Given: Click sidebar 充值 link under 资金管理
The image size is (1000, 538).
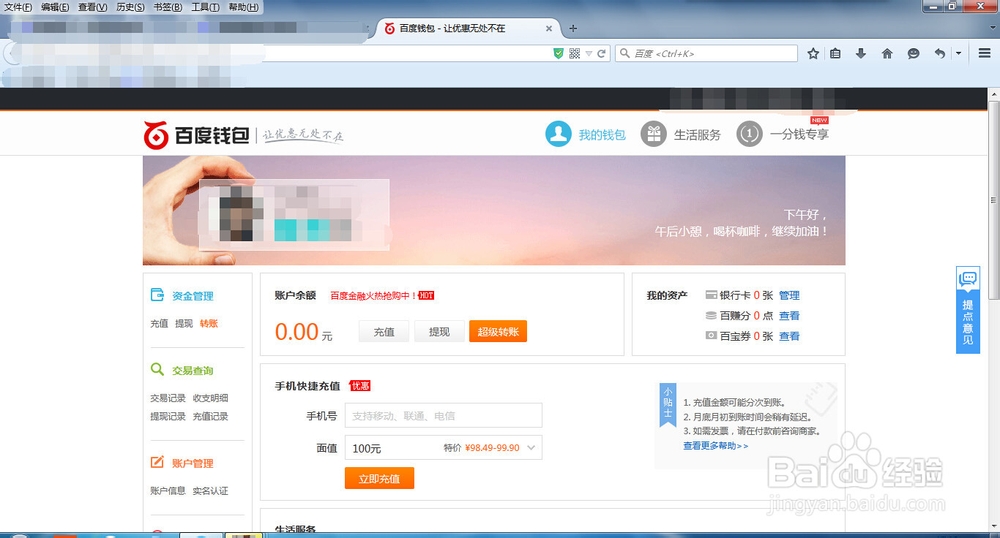Looking at the screenshot, I should pos(159,323).
